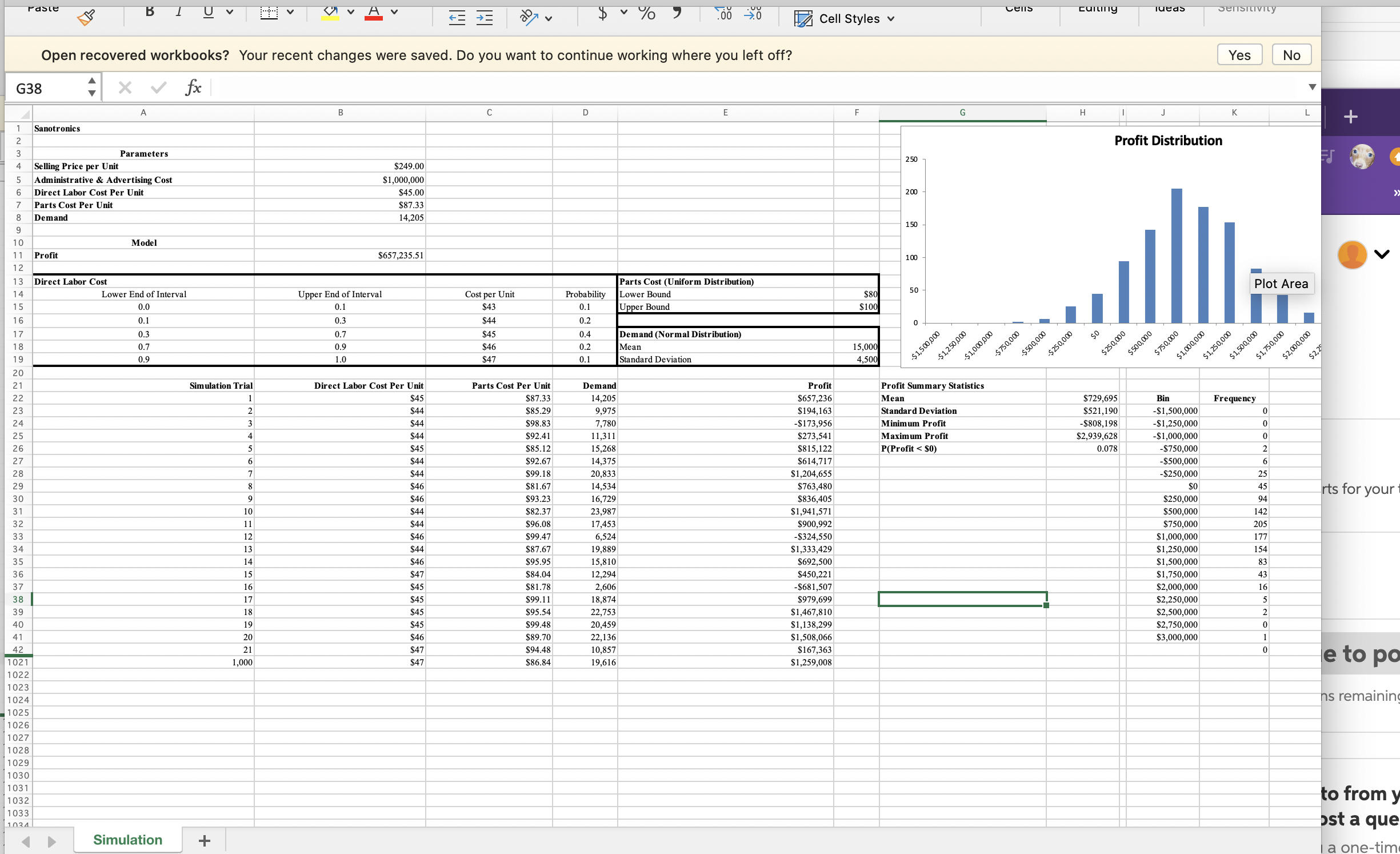Click Yes to open recovered workbooks

coord(1239,55)
